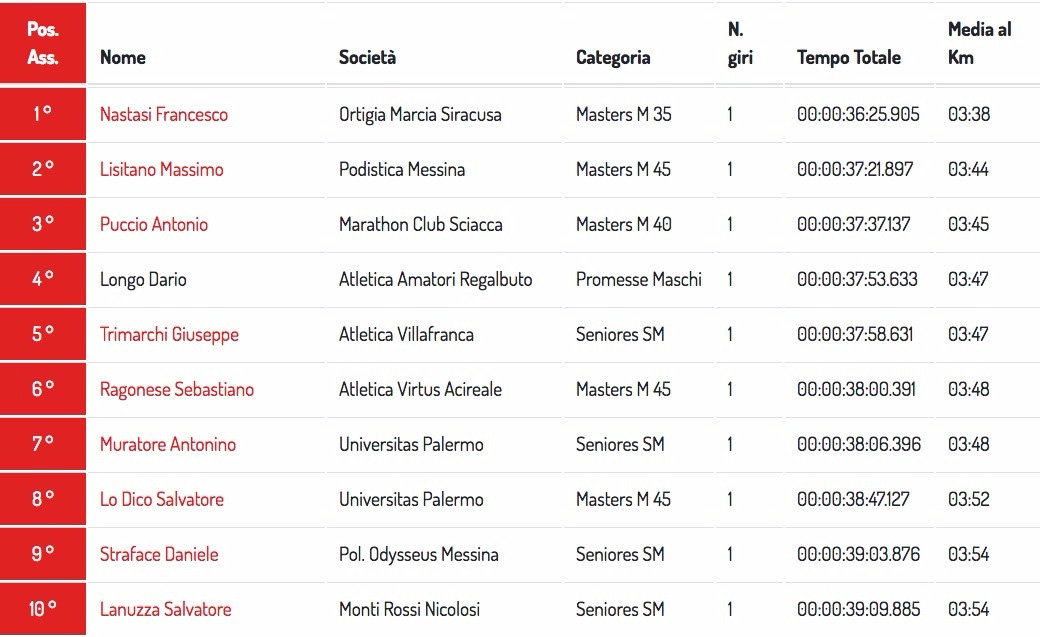This screenshot has width=1040, height=637.
Task: Open the Lanuzza Salvatore runner link
Action: [x=166, y=609]
